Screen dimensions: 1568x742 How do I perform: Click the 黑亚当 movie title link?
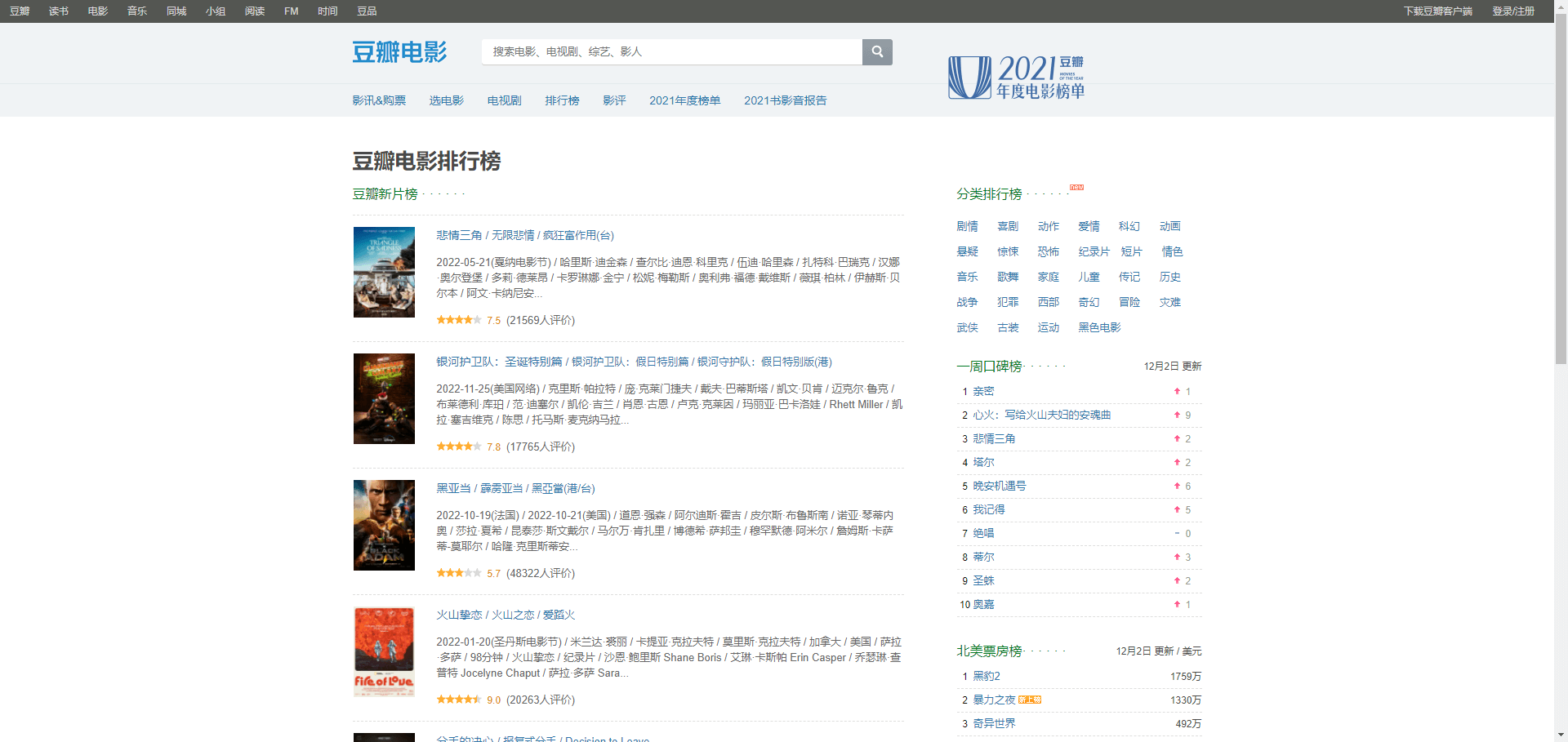(x=453, y=488)
